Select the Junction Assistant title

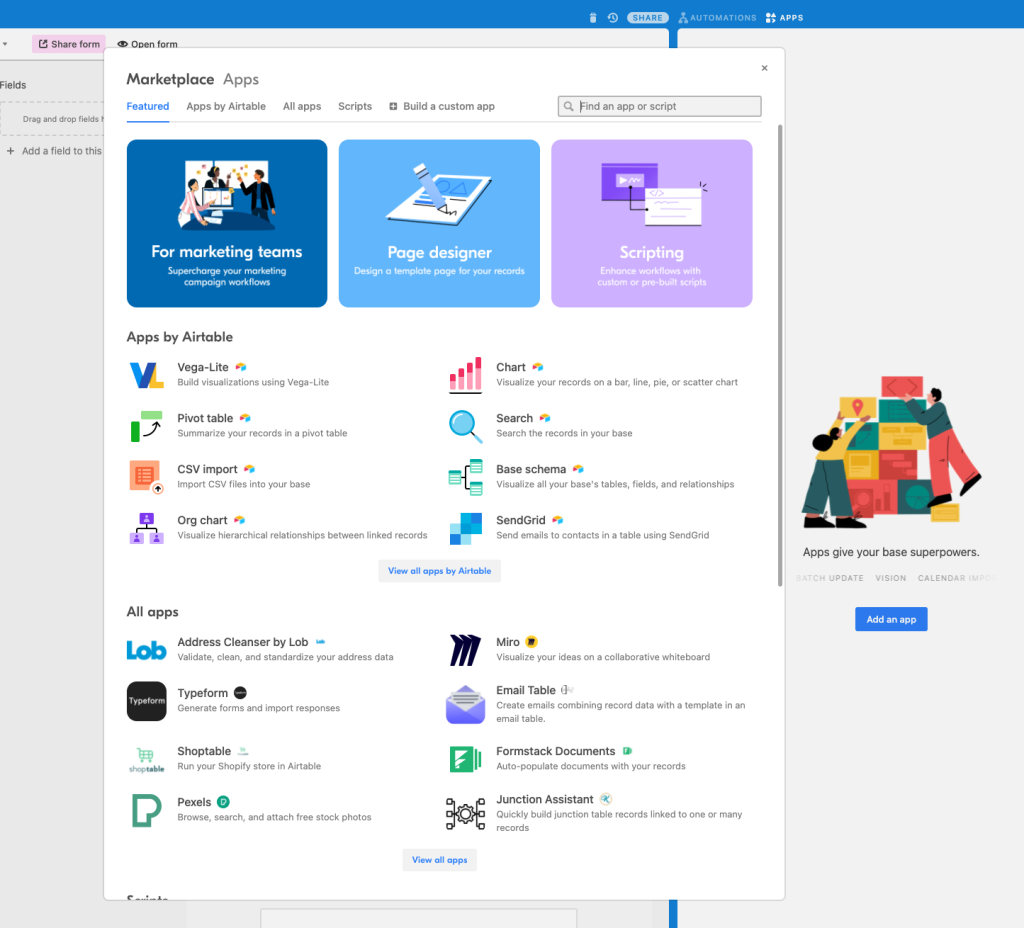point(545,799)
